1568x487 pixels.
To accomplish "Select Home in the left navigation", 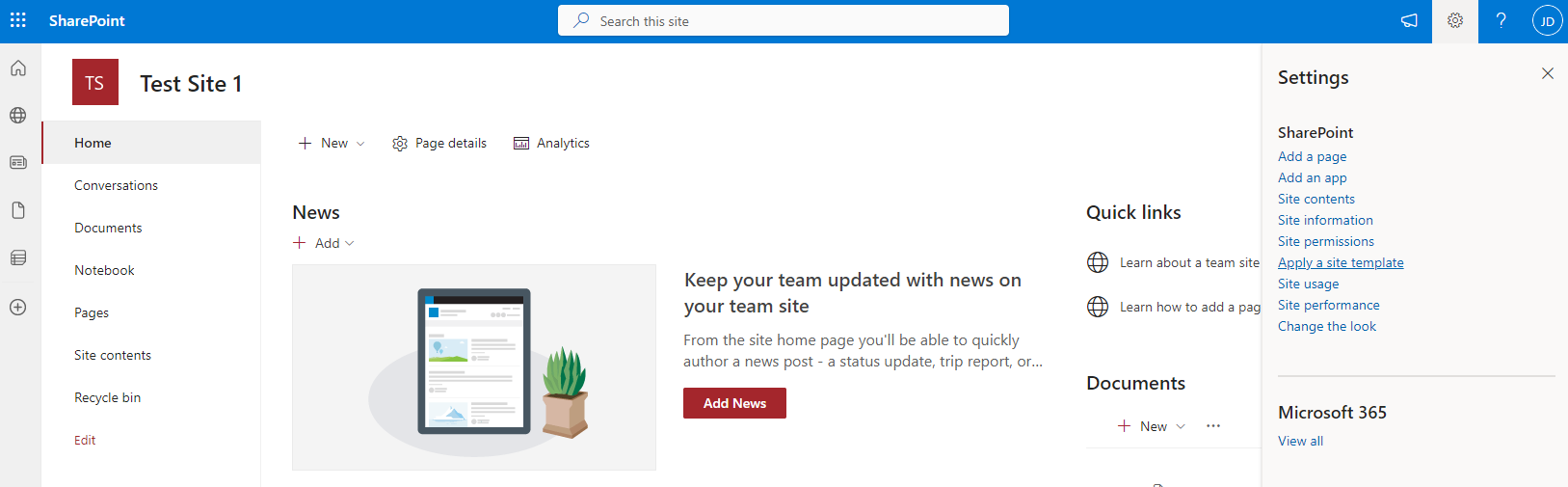I will (151, 143).
